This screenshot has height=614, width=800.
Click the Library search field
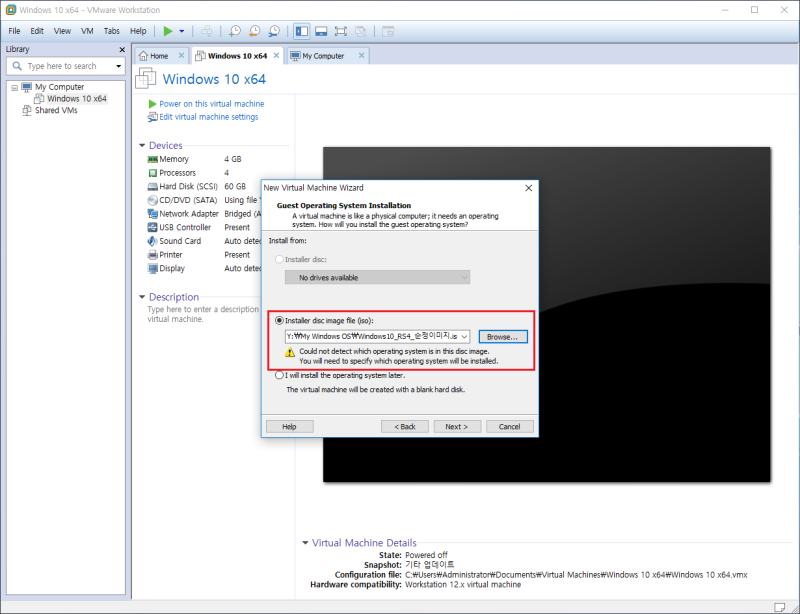[x=66, y=66]
